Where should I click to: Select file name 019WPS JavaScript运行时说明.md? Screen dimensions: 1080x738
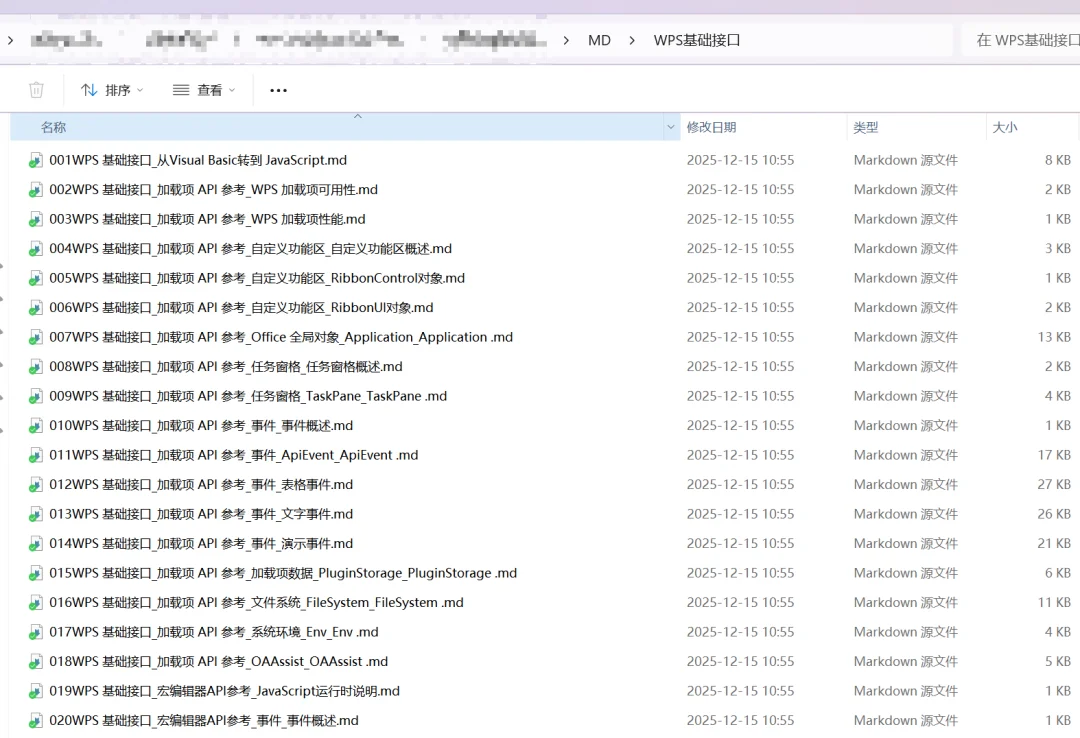[x=225, y=691]
